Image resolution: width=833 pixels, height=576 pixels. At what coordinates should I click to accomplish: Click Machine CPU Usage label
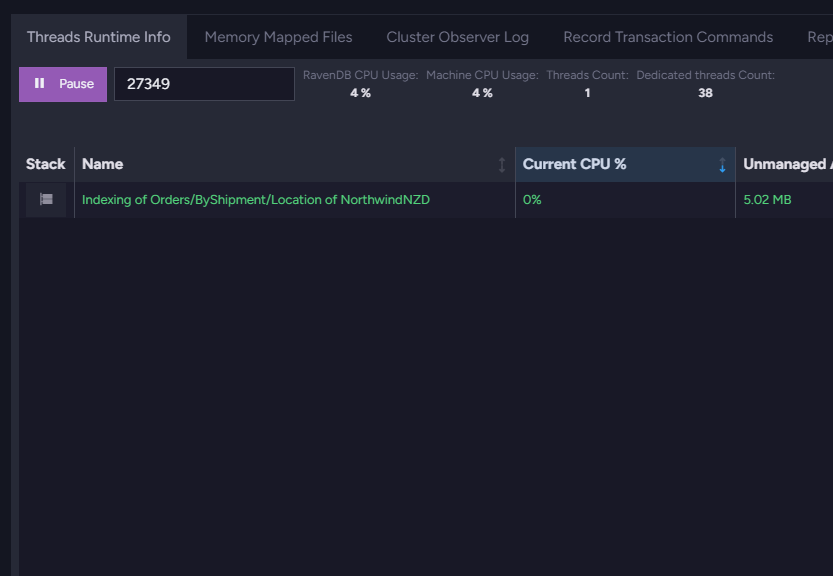point(482,75)
